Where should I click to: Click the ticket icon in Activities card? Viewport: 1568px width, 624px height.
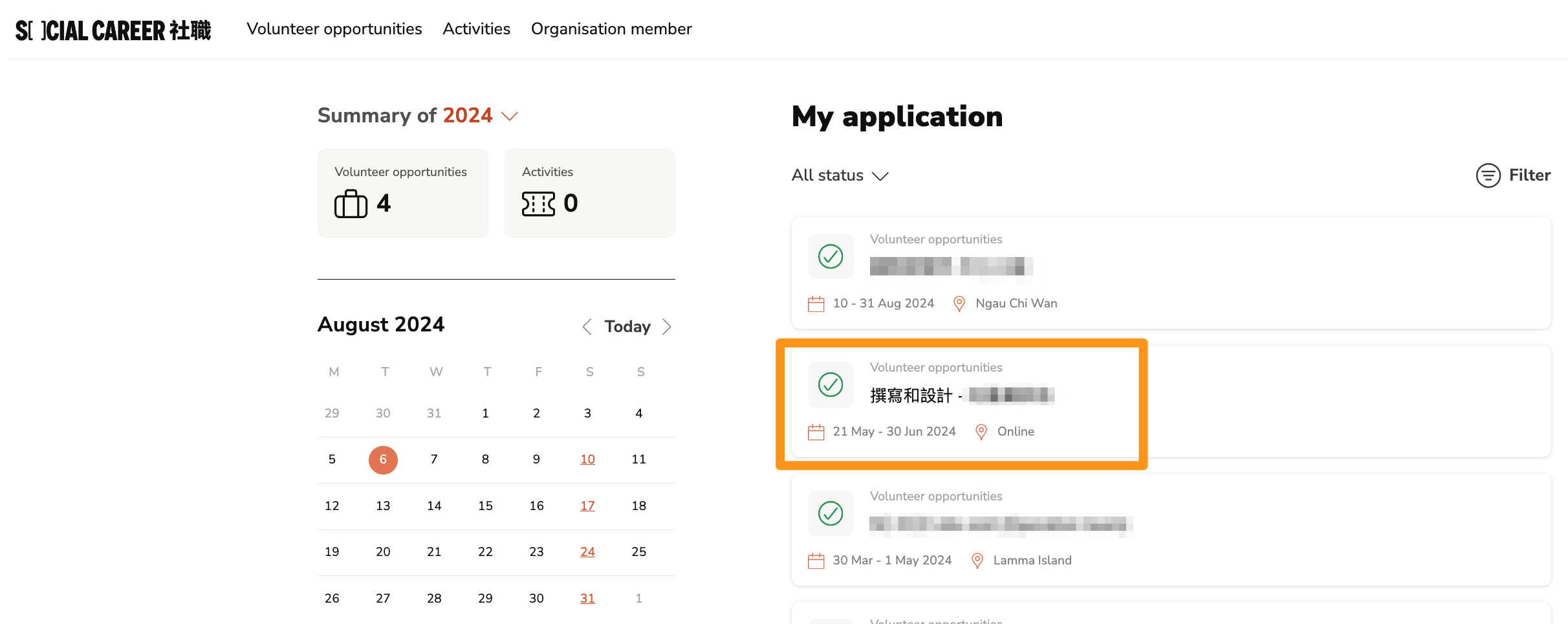[538, 204]
